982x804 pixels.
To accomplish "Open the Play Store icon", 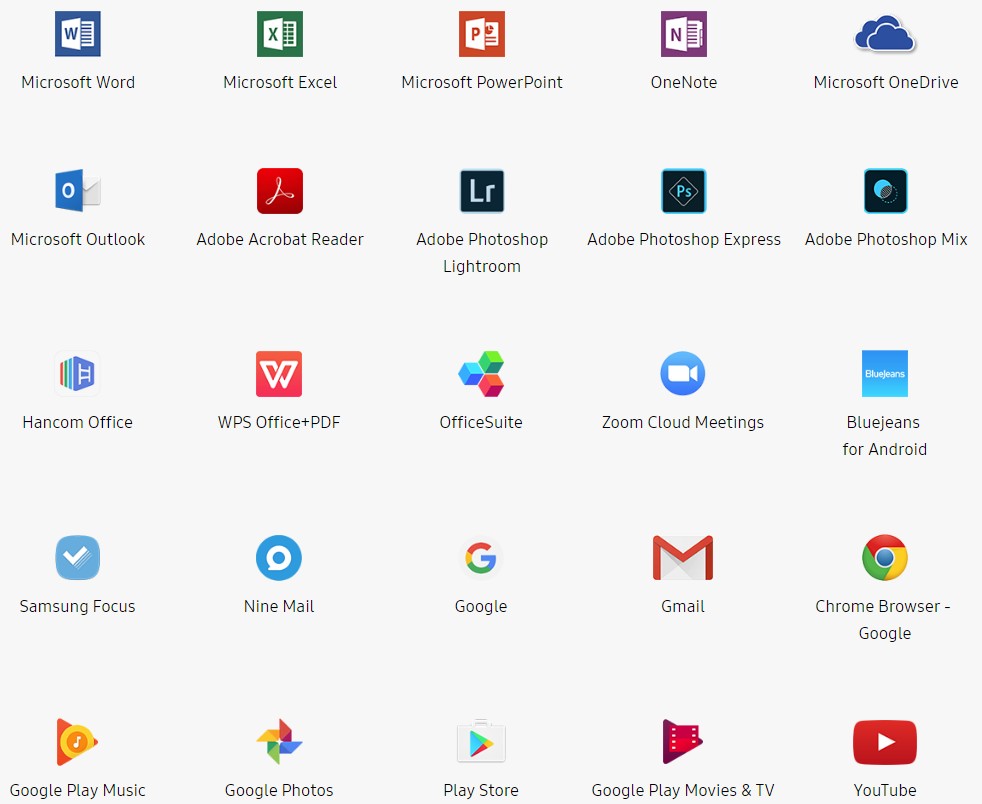I will (x=481, y=741).
